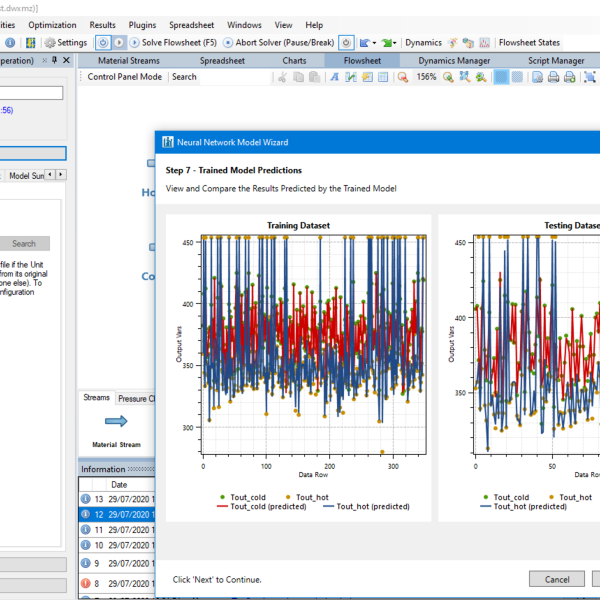Select the Flowsheet tab
Image resolution: width=600 pixels, height=600 pixels.
pos(362,60)
